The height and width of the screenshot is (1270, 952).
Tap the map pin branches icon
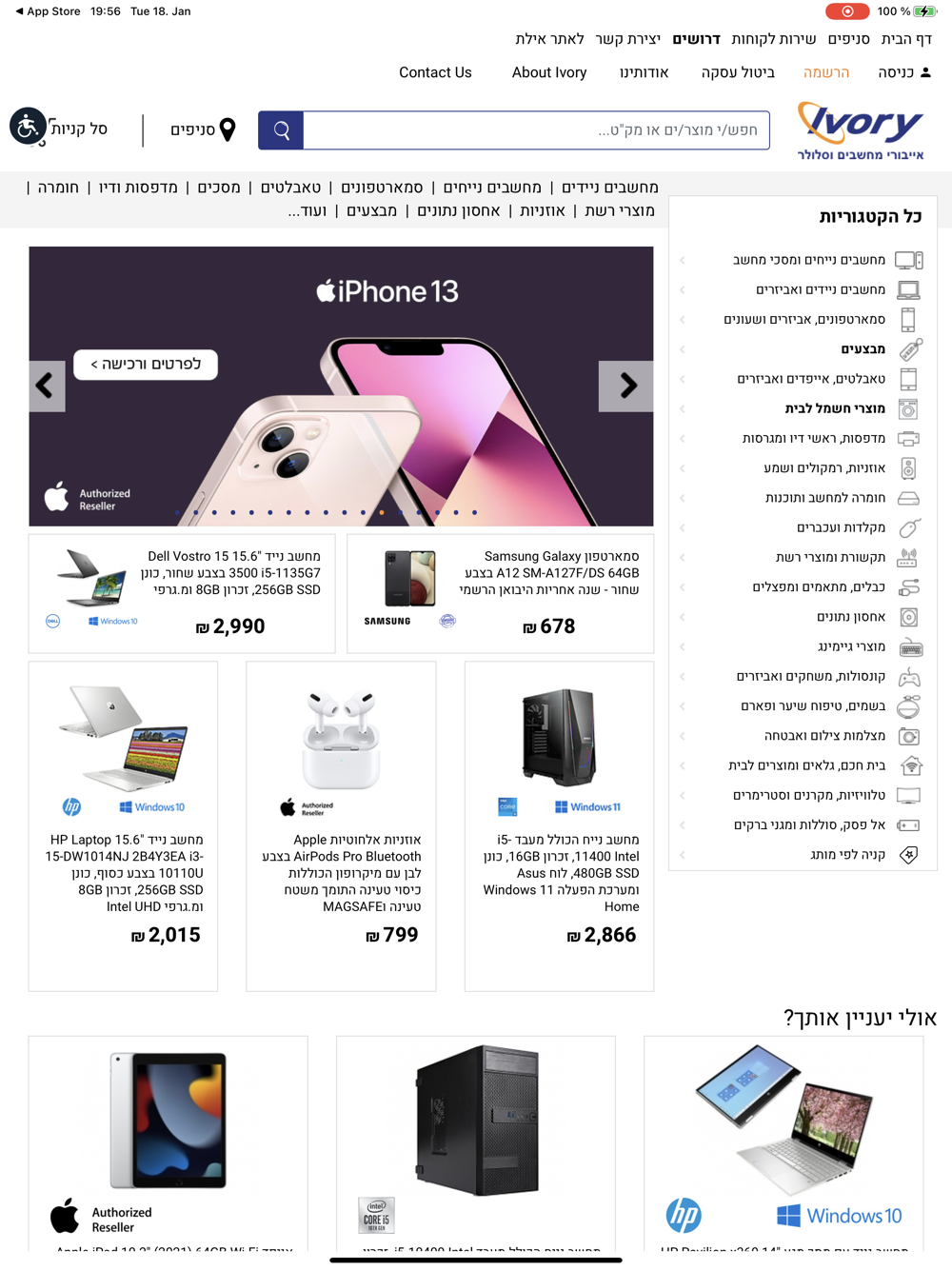228,129
